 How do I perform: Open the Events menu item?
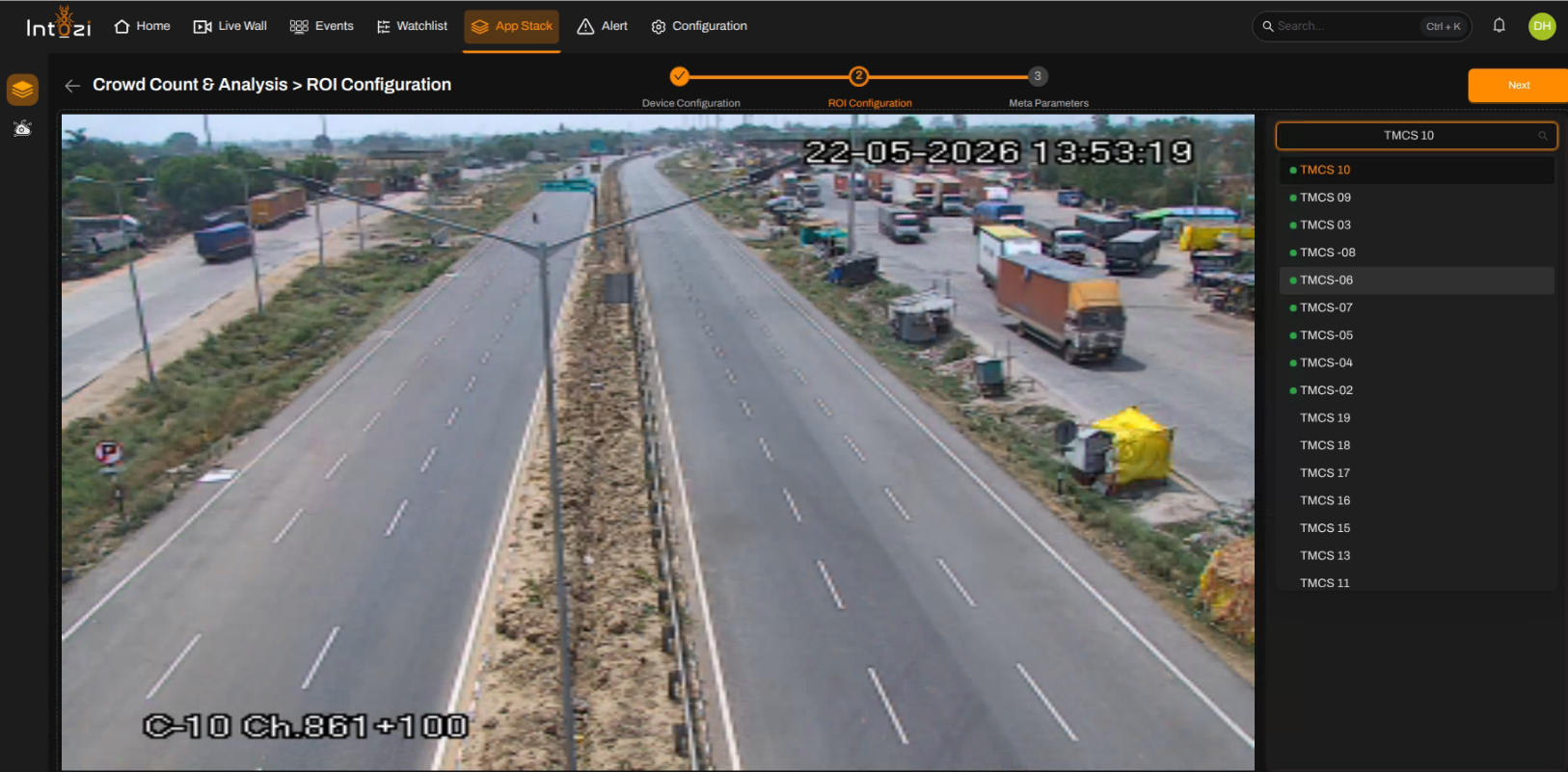pyautogui.click(x=322, y=26)
